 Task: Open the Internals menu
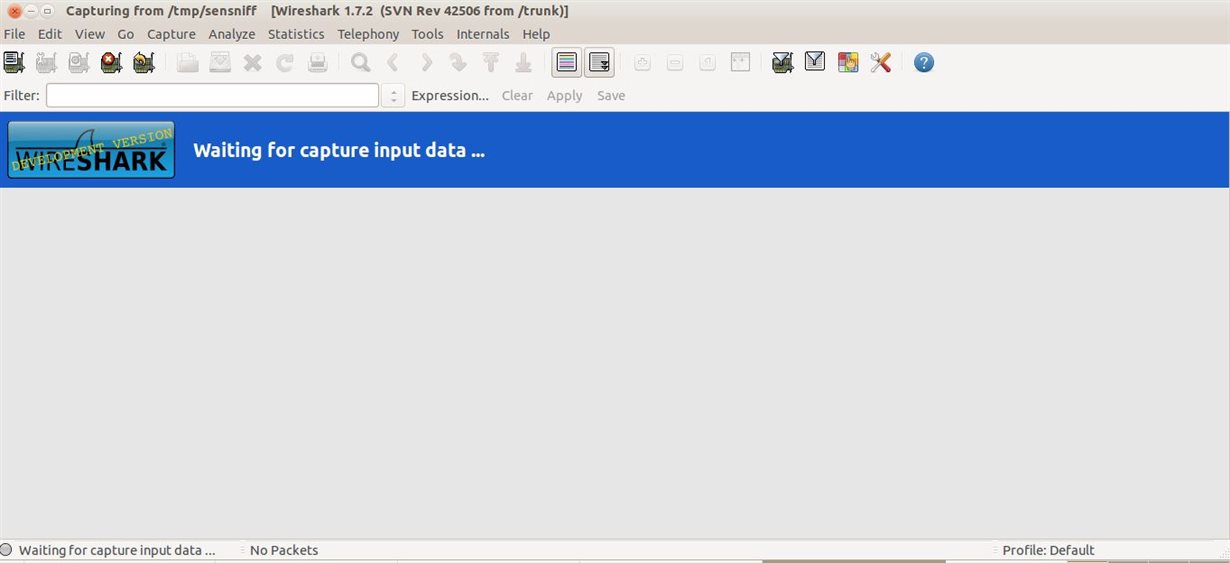point(483,34)
